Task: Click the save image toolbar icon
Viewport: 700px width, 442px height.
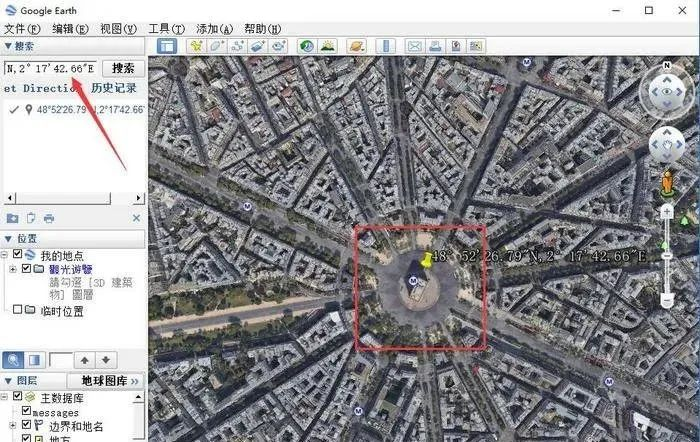Action: [456, 46]
